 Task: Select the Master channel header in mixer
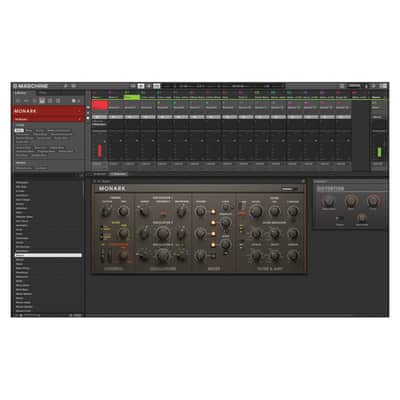(378, 97)
